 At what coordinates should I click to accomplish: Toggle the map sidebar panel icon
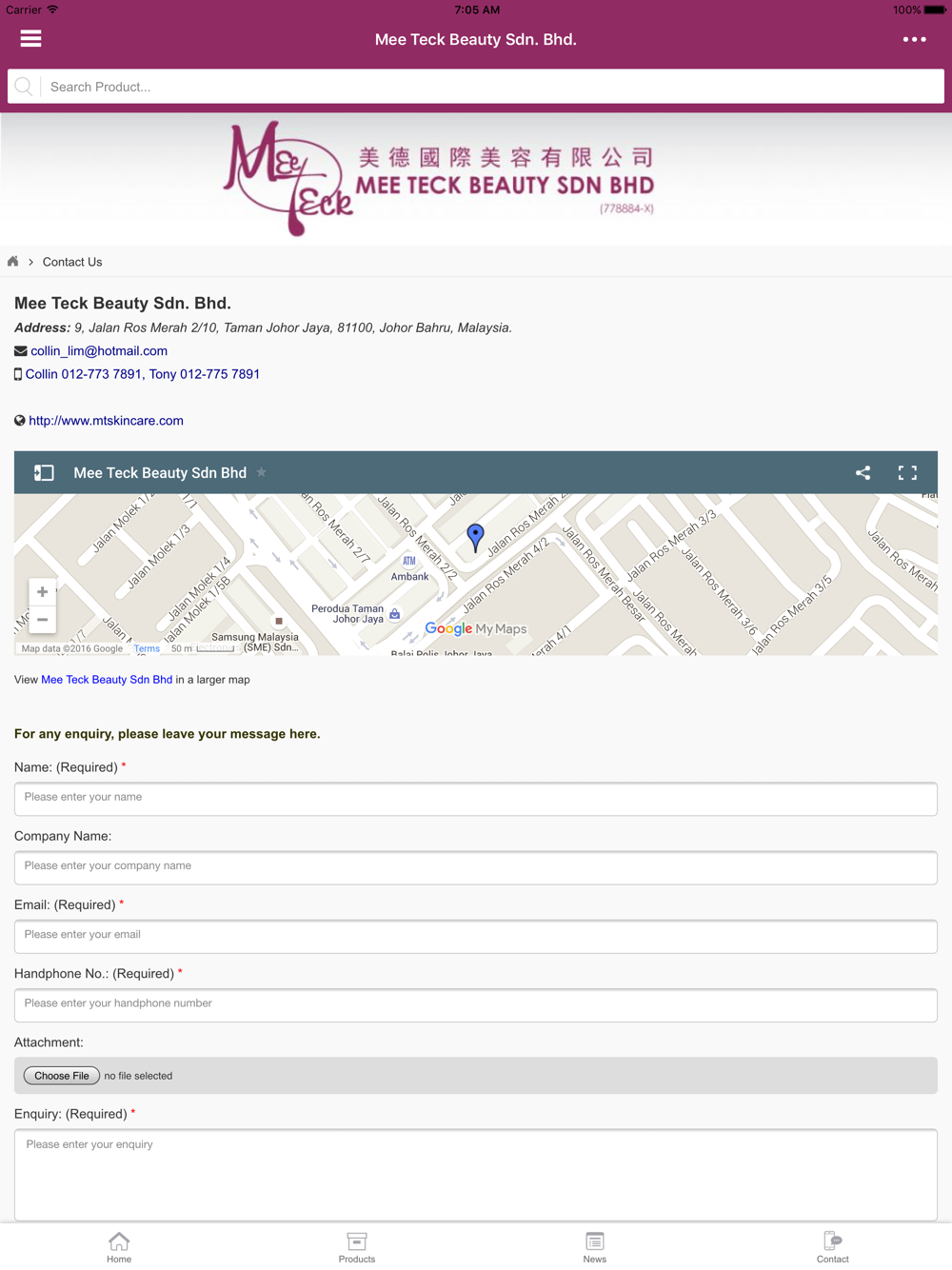click(44, 473)
